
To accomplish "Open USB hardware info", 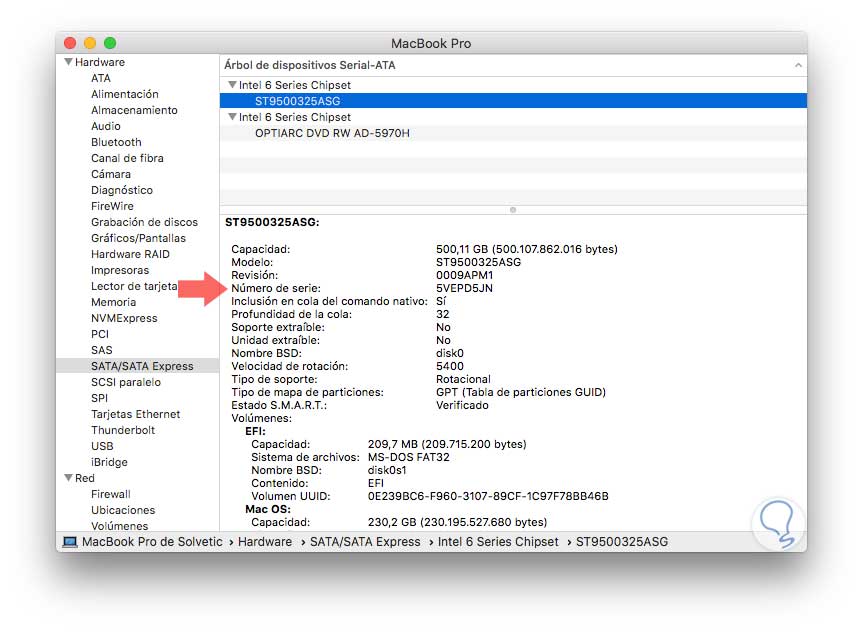I will coord(102,445).
